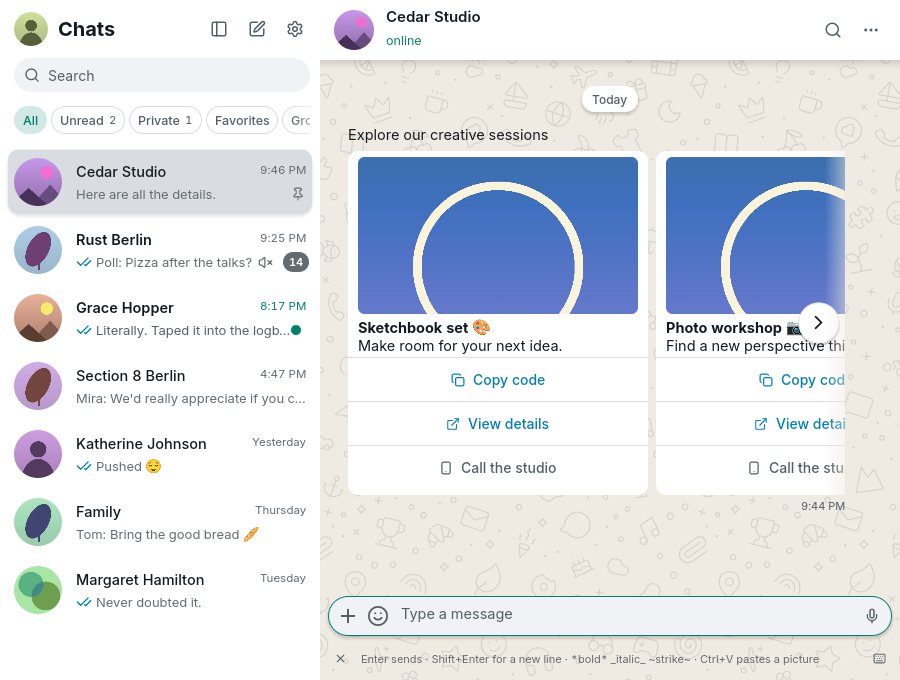Open the Sketchbook set card image
The width and height of the screenshot is (900, 680).
(498, 235)
